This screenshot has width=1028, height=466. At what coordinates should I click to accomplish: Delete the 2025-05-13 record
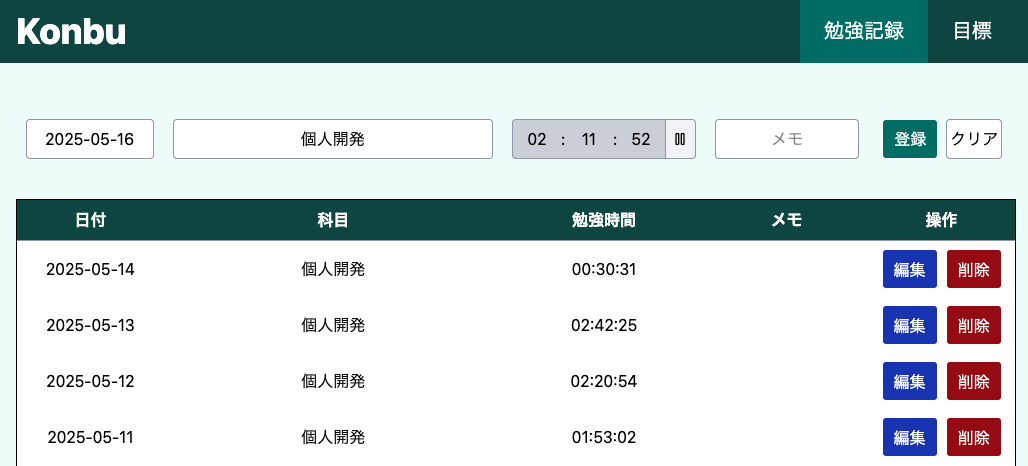point(974,325)
